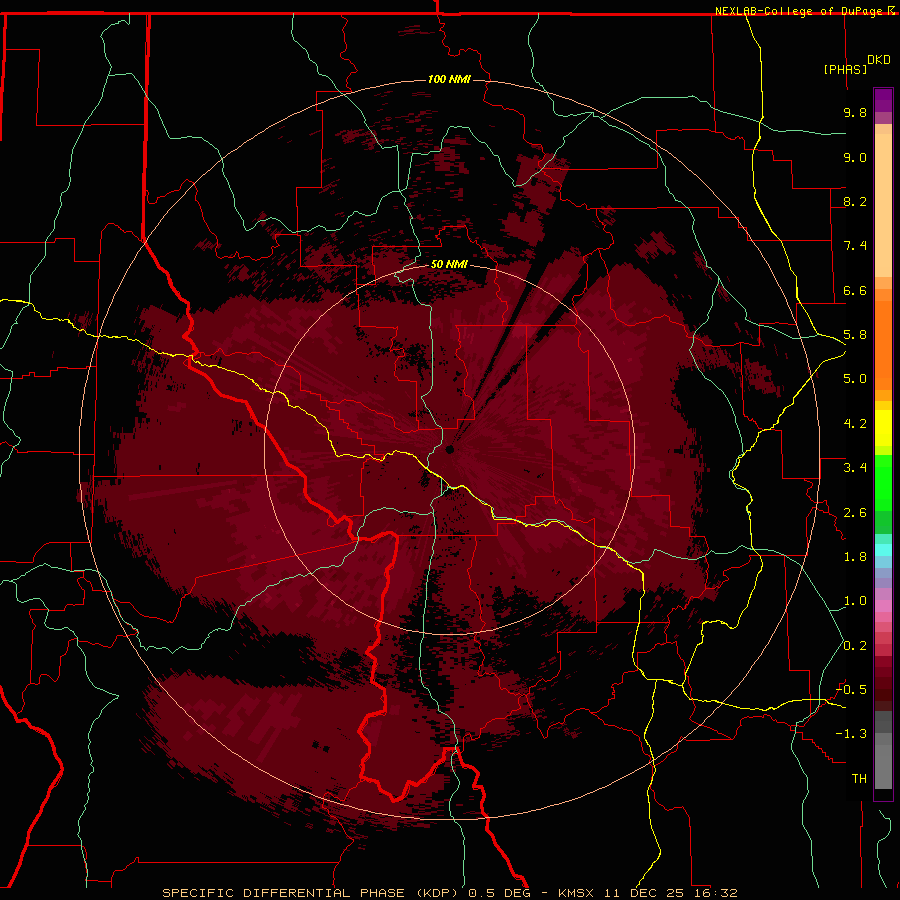The image size is (900, 900).
Task: Click the -1.3 scale value label
Action: (851, 734)
